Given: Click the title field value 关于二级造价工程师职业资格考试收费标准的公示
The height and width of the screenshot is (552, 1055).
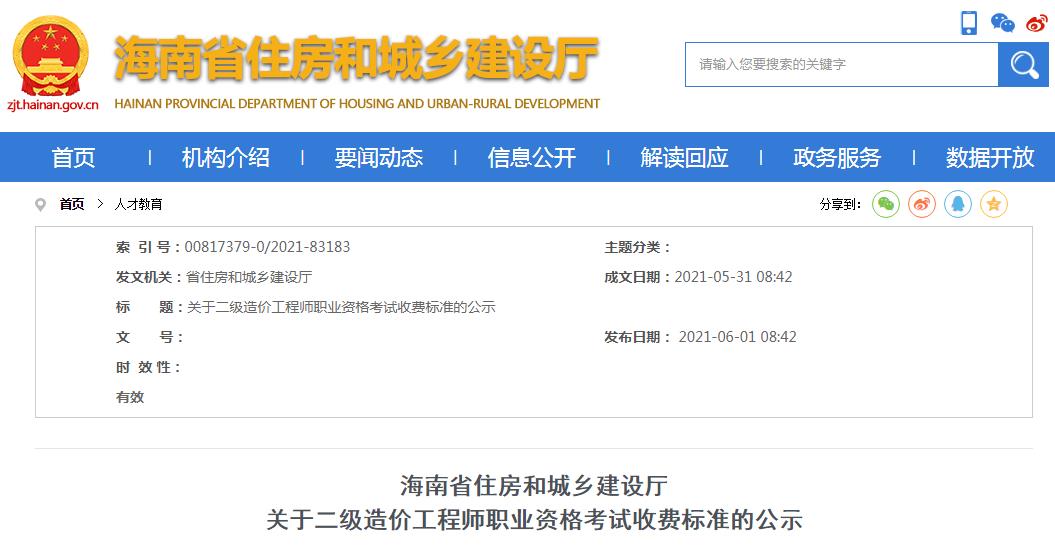Looking at the screenshot, I should (341, 308).
